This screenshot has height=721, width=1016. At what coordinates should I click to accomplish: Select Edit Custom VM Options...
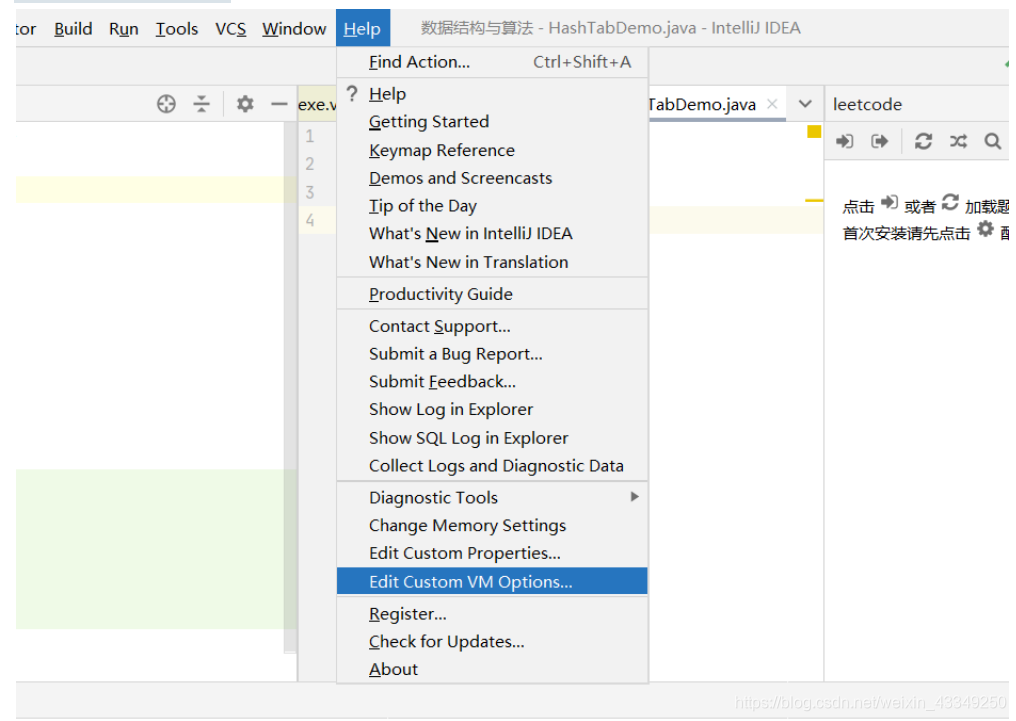(492, 581)
